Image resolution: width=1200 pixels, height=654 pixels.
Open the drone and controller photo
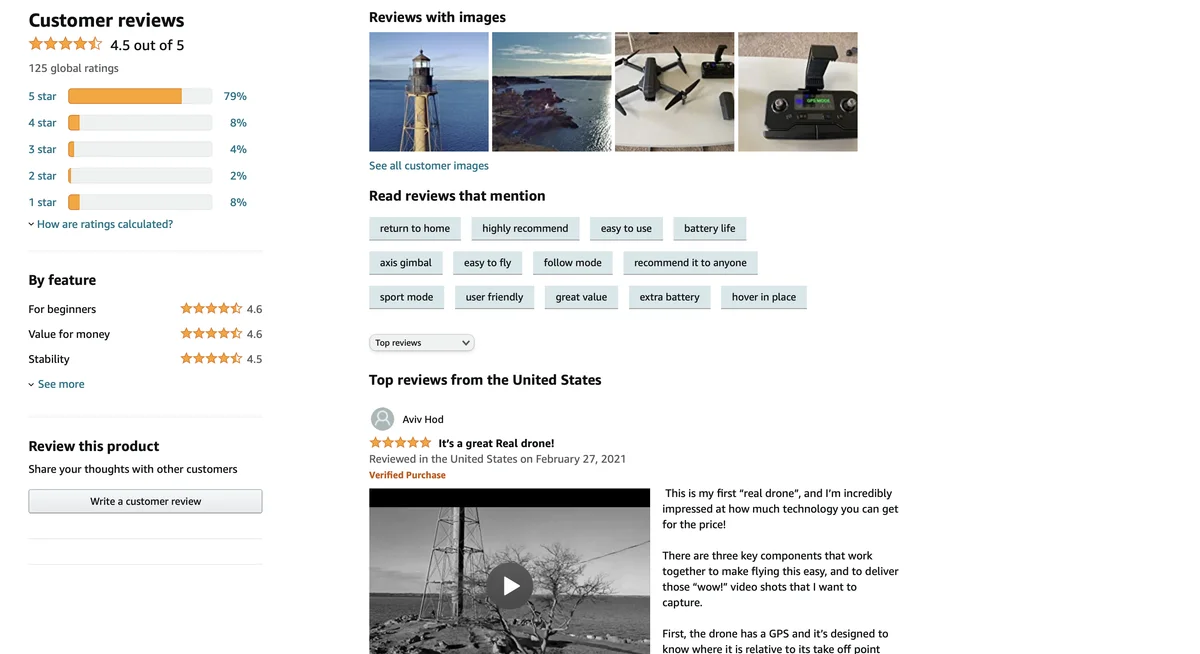tap(675, 92)
